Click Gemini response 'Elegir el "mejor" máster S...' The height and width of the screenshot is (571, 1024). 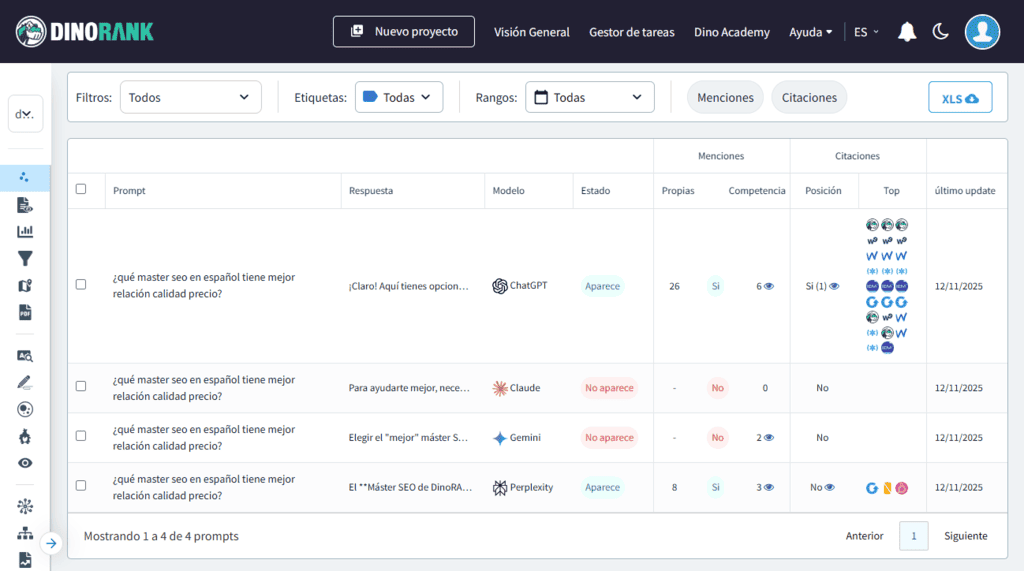[408, 438]
